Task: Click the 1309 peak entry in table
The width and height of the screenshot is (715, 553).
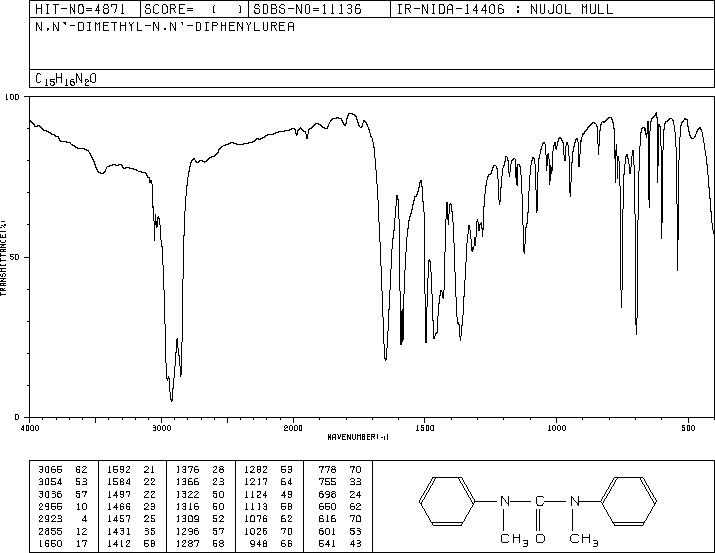Action: coord(200,519)
